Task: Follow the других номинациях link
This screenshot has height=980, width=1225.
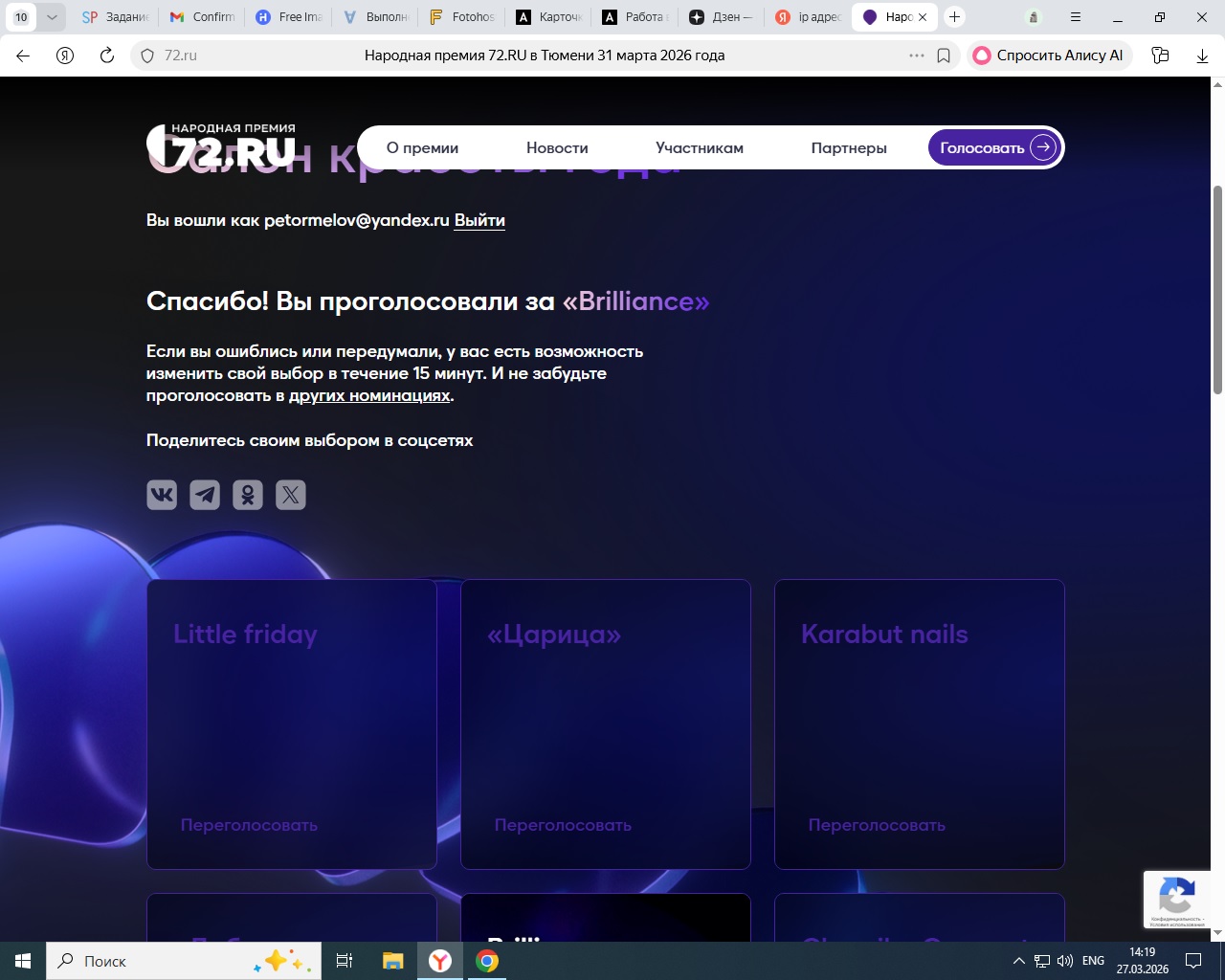Action: [x=369, y=395]
